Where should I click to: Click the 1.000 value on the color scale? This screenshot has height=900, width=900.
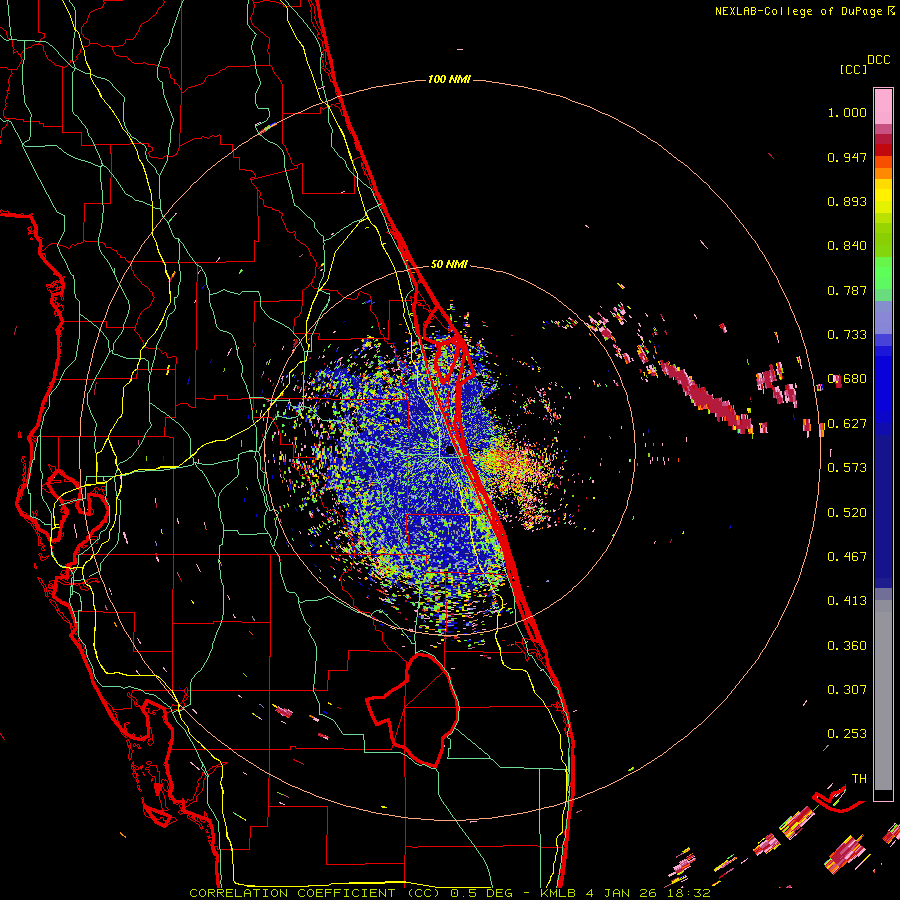tap(847, 112)
